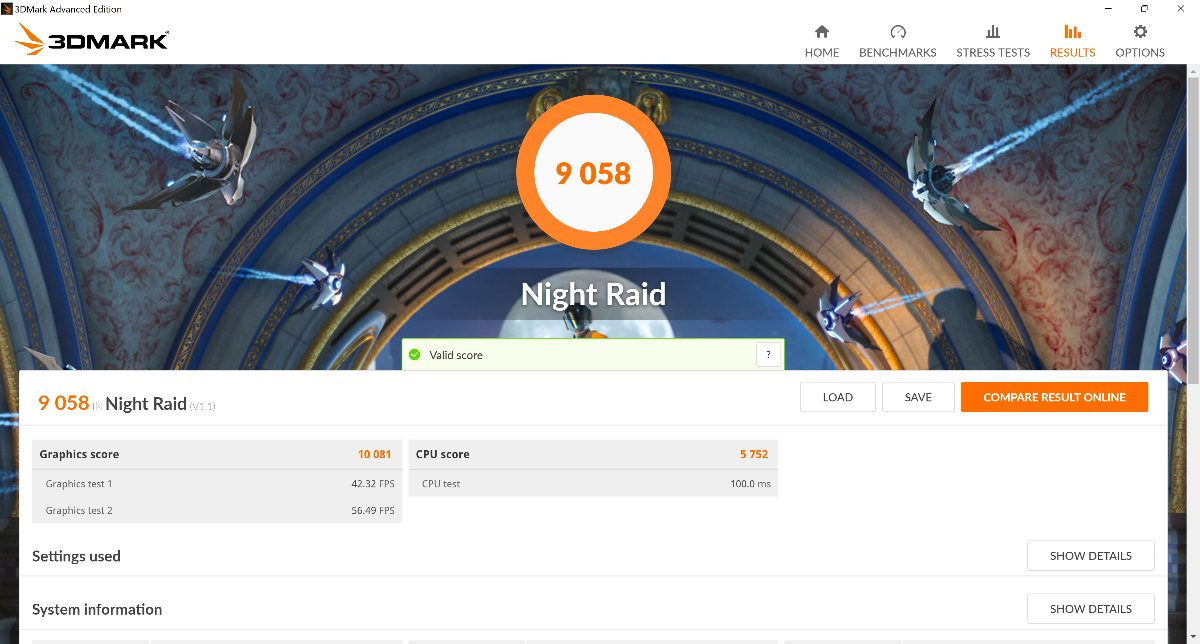Click the Results bar chart icon
The height and width of the screenshot is (644, 1200).
click(x=1073, y=32)
